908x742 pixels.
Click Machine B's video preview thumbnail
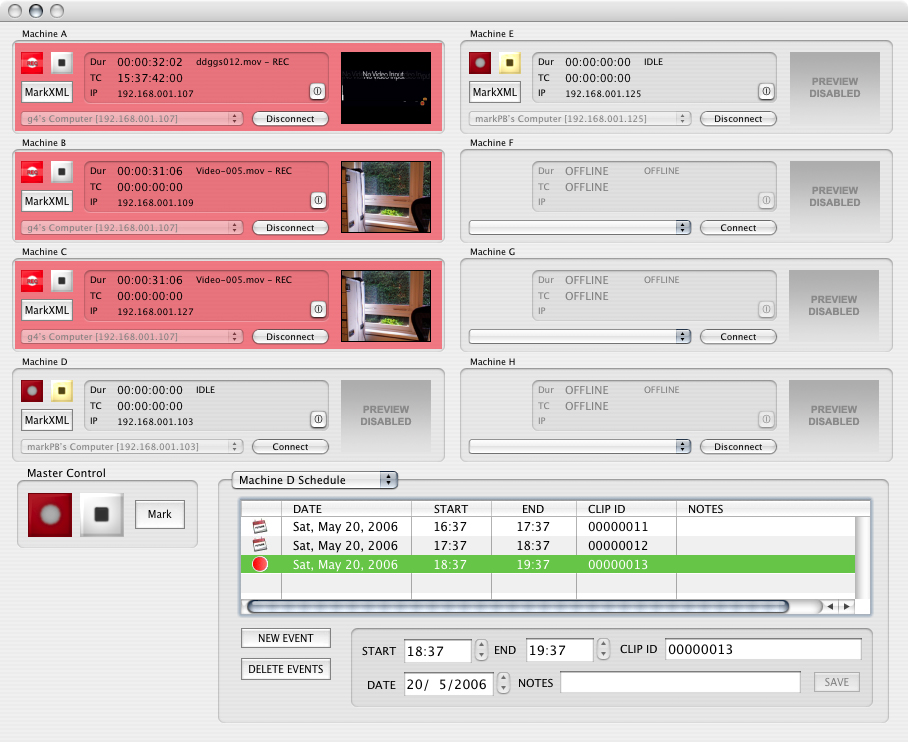(386, 196)
